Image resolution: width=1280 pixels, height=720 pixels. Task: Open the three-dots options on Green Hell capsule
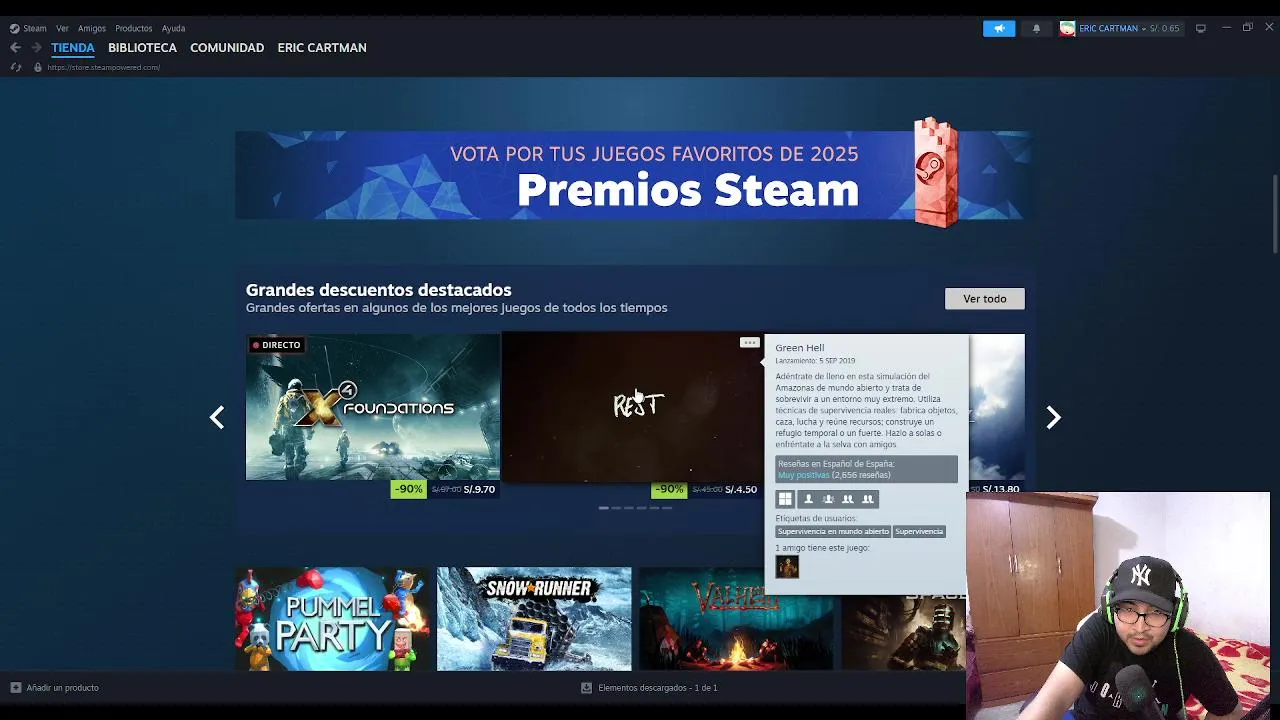(749, 343)
